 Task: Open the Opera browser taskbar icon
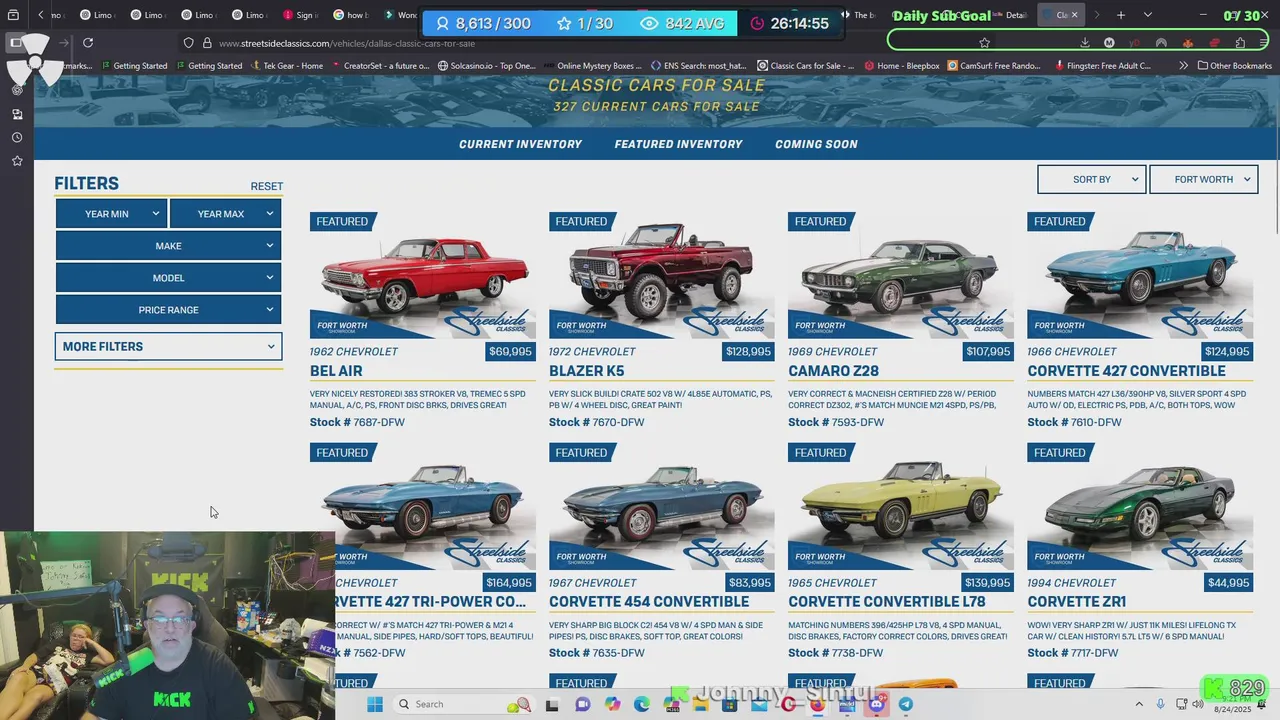pos(789,704)
